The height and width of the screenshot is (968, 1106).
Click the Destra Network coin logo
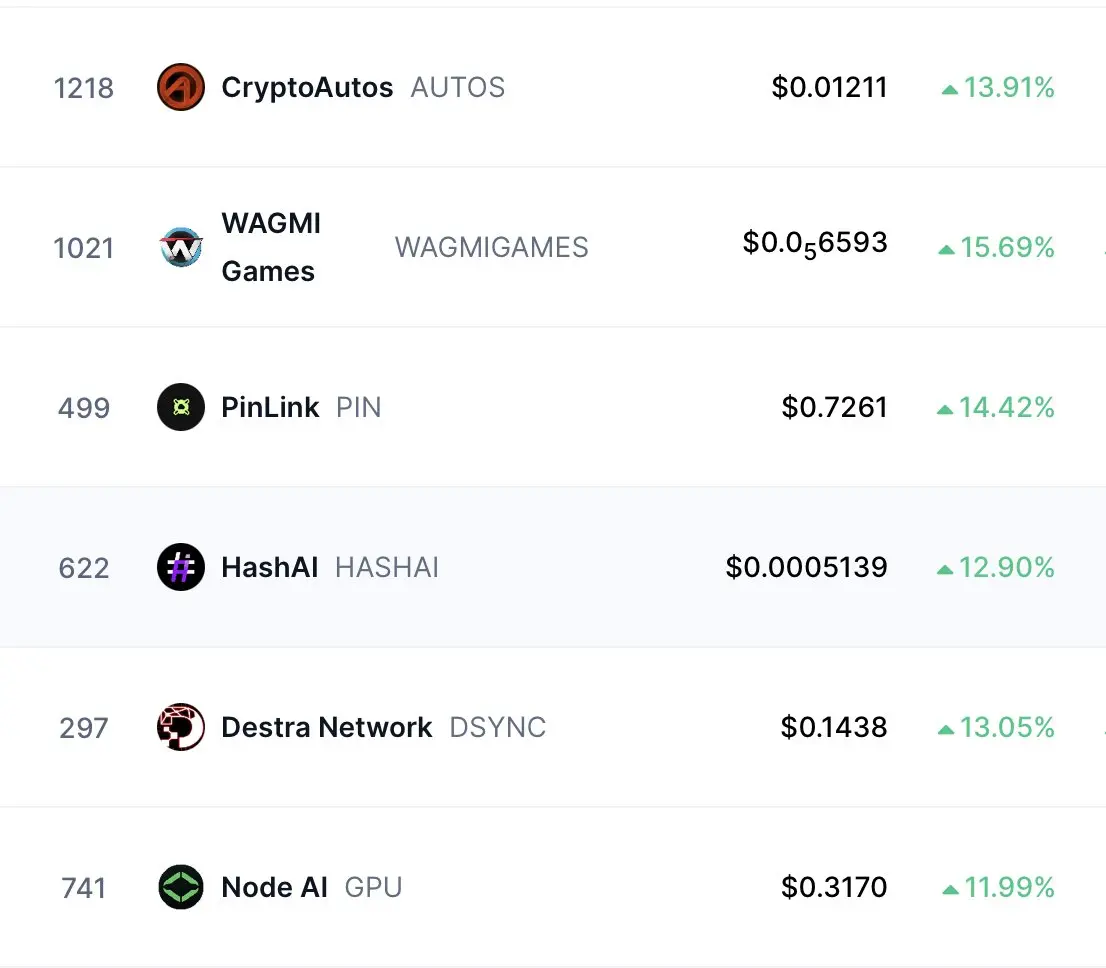[x=181, y=727]
